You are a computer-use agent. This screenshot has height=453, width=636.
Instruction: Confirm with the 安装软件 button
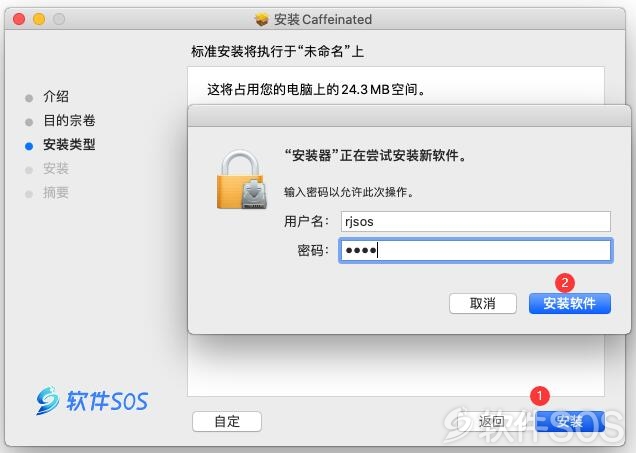(569, 303)
